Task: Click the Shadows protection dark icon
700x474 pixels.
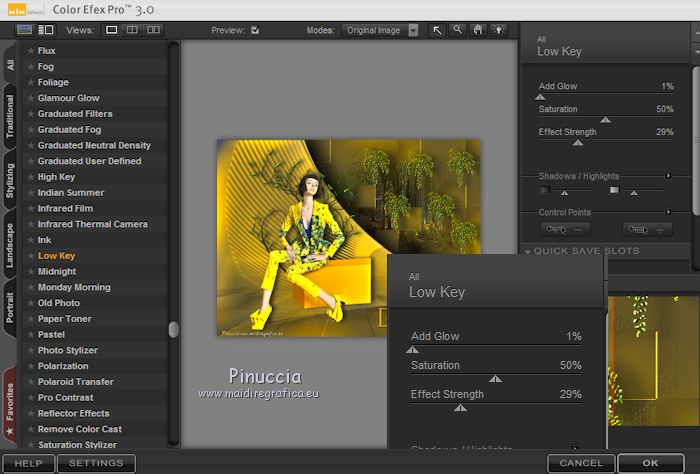Action: pyautogui.click(x=545, y=190)
